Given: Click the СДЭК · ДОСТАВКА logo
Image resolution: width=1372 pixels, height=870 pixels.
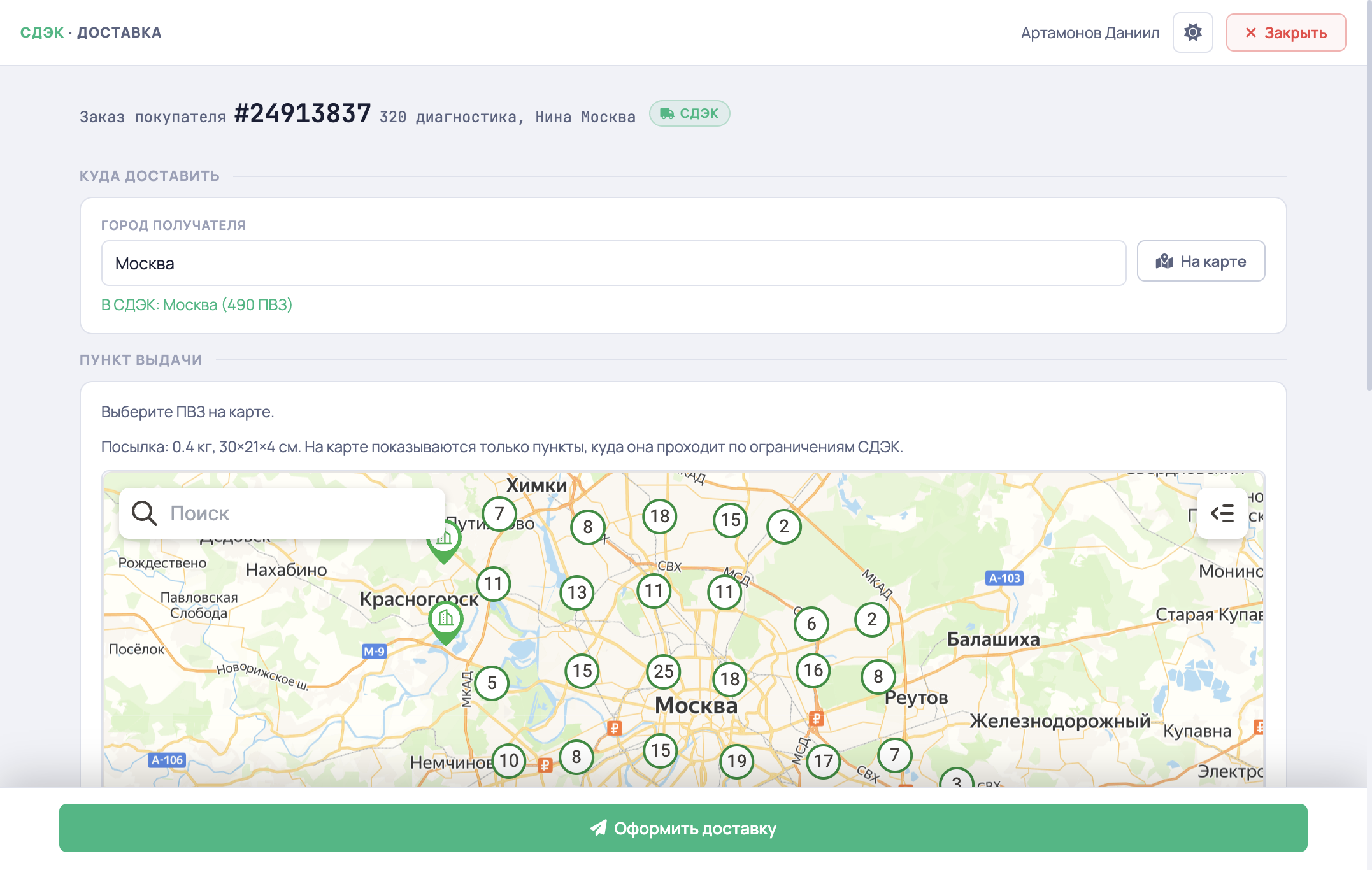Looking at the screenshot, I should point(90,32).
